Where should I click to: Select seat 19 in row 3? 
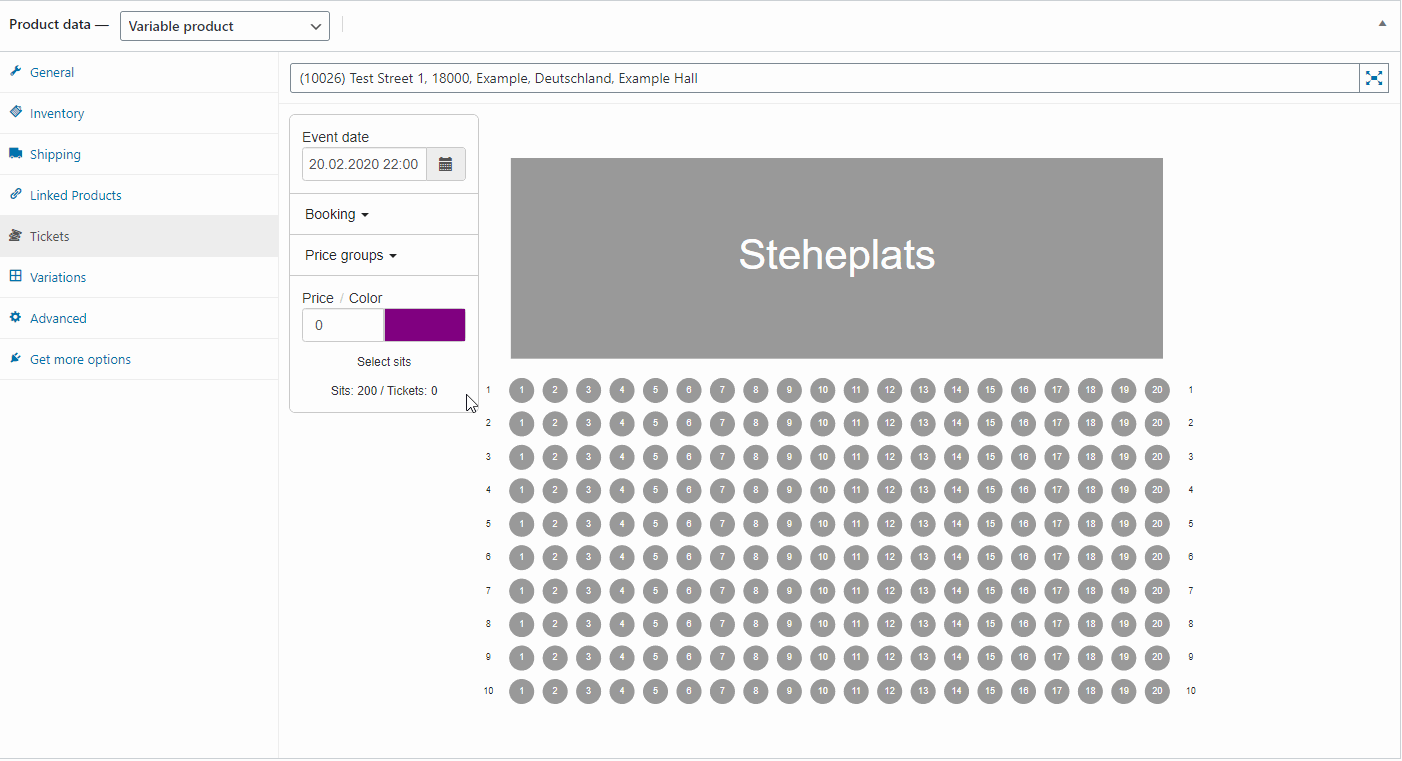point(1124,457)
